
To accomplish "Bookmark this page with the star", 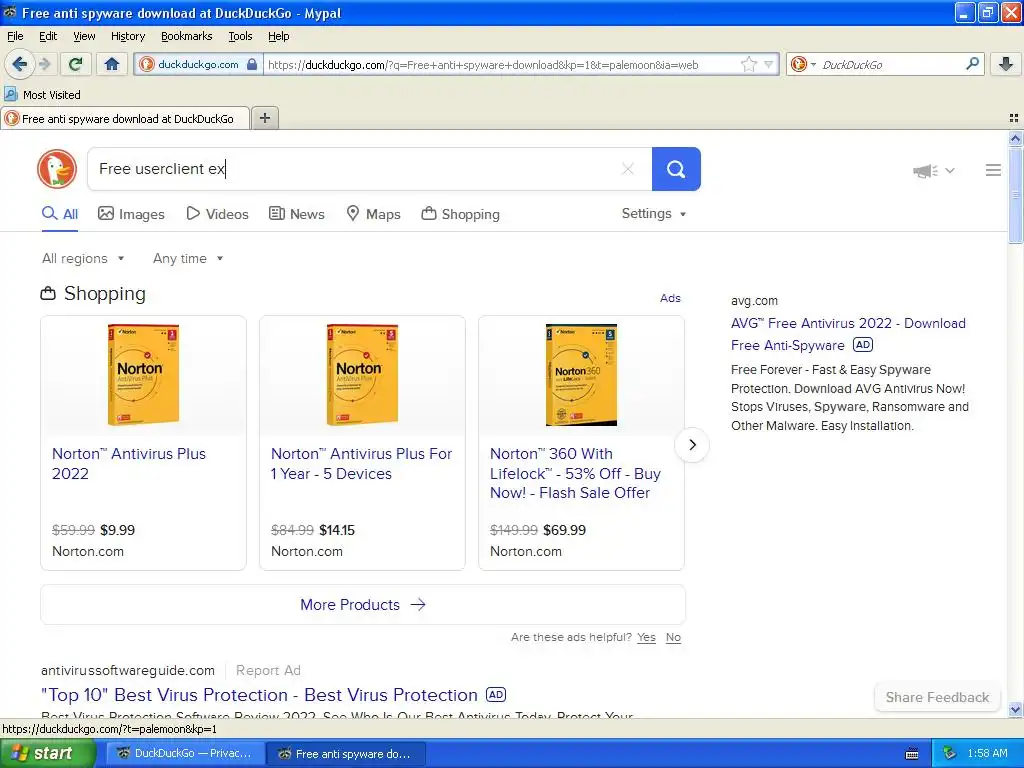I will click(748, 64).
